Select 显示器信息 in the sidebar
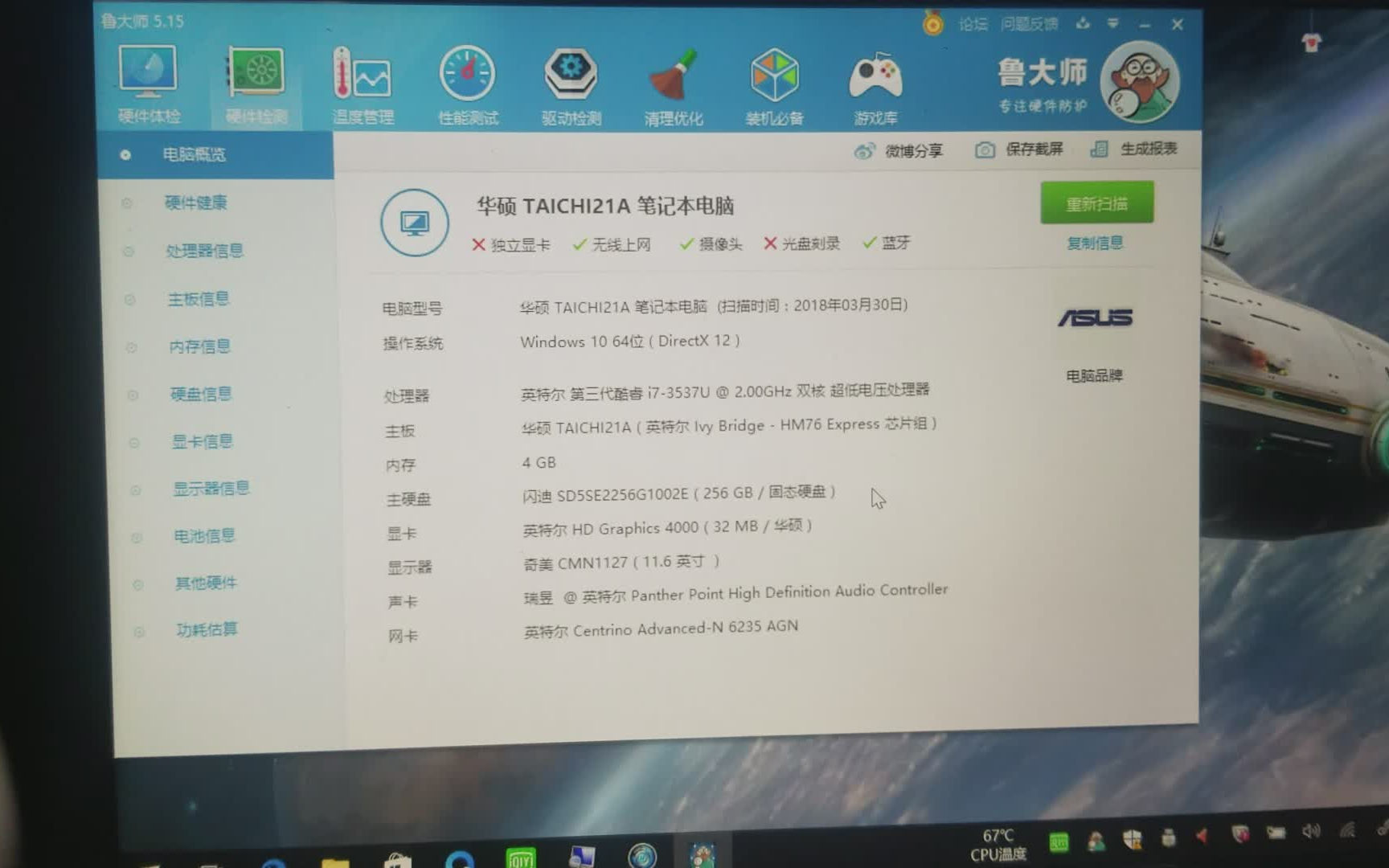Viewport: 1389px width, 868px height. [x=211, y=489]
